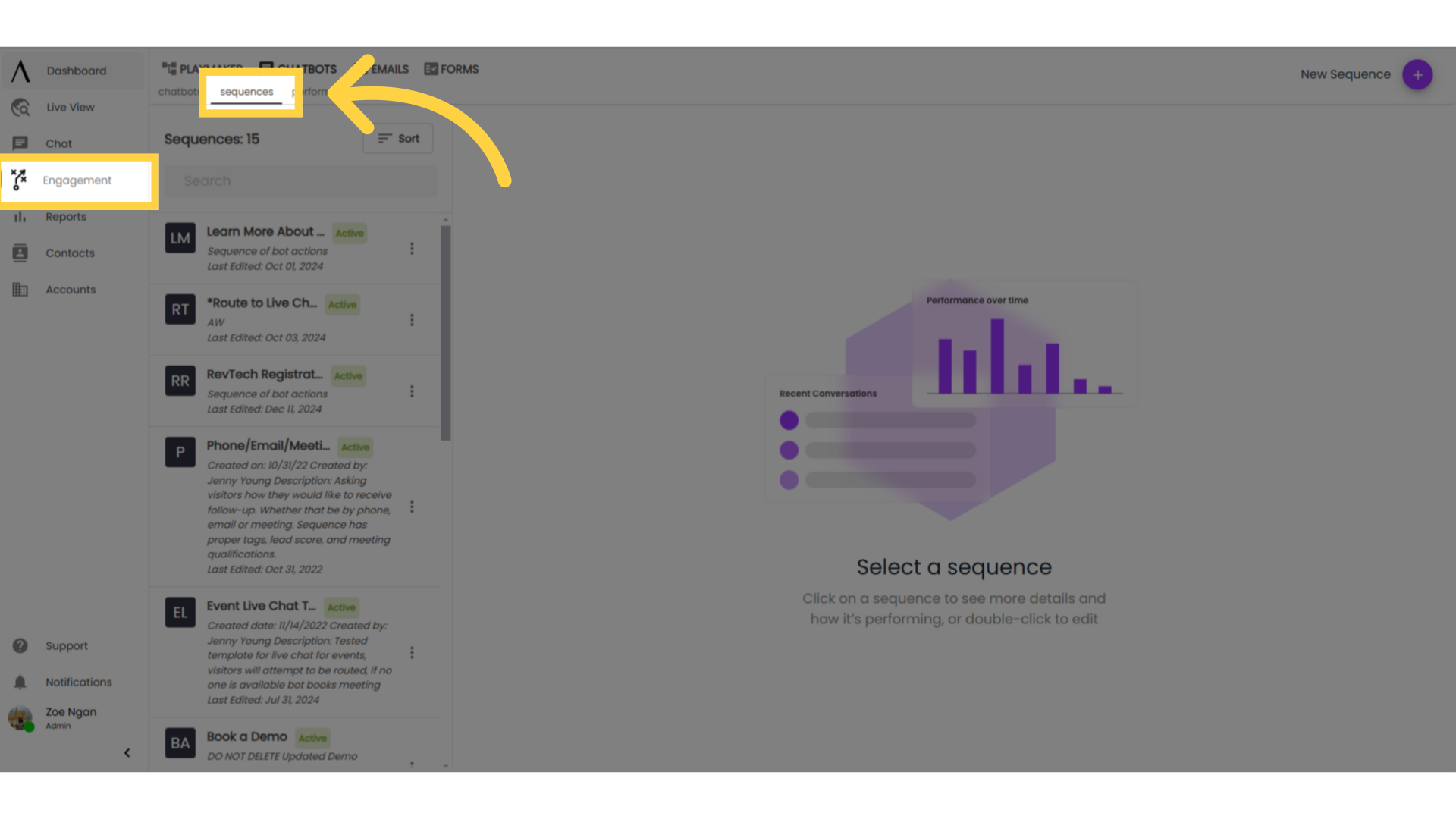The height and width of the screenshot is (819, 1456).
Task: Click the Engagement sidebar icon
Action: point(18,179)
